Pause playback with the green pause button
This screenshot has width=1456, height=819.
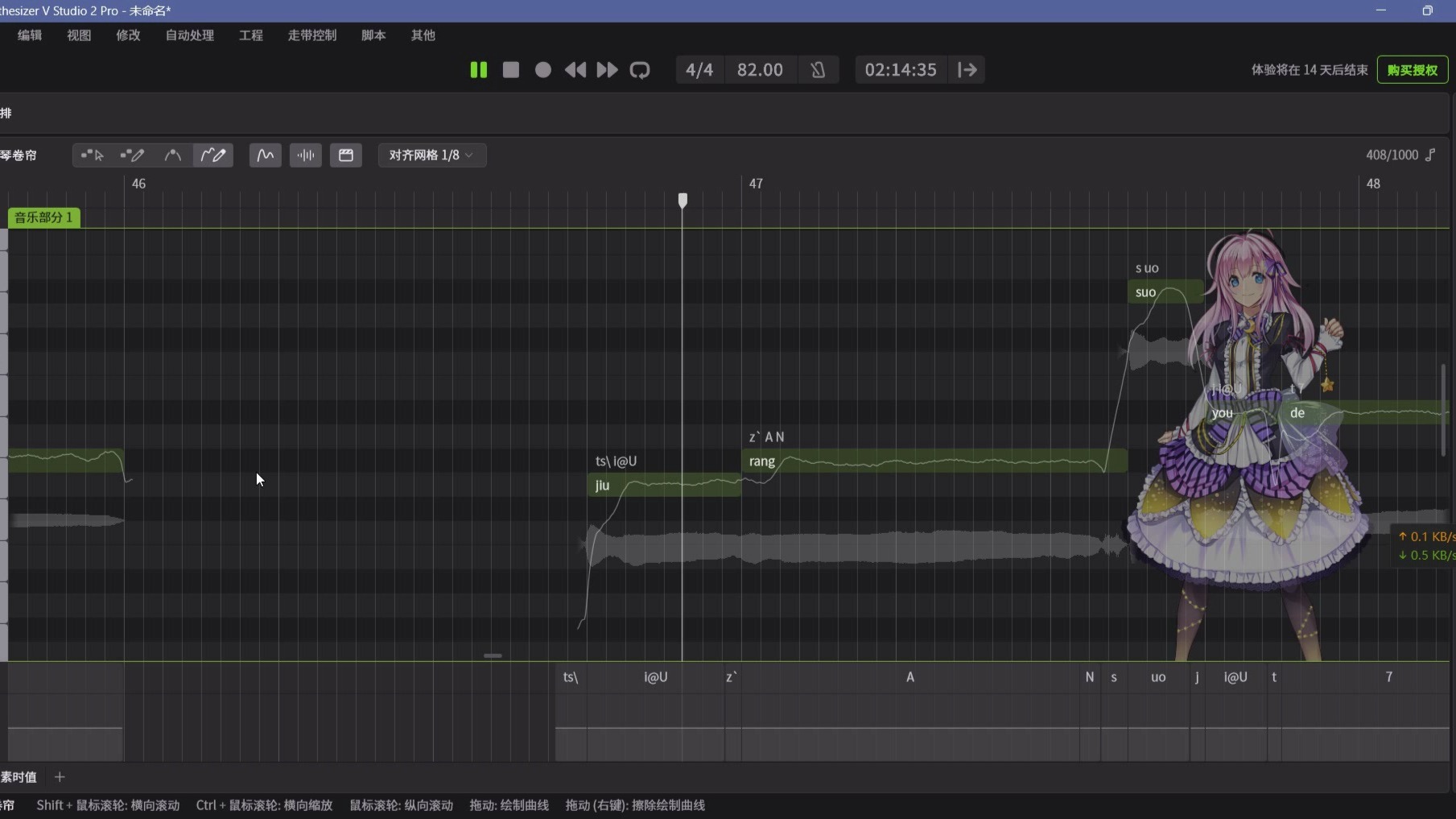[x=478, y=70]
